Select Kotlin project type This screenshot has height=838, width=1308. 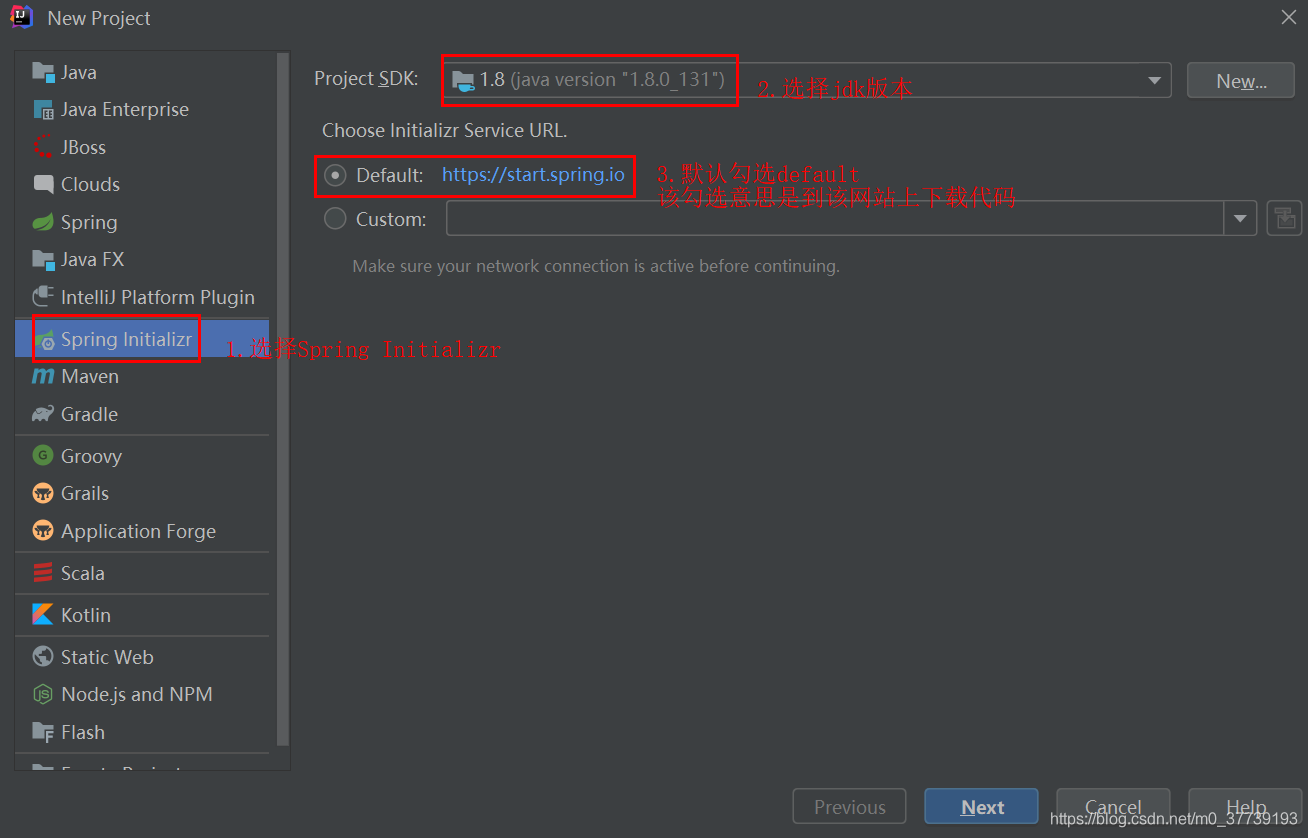(x=142, y=615)
